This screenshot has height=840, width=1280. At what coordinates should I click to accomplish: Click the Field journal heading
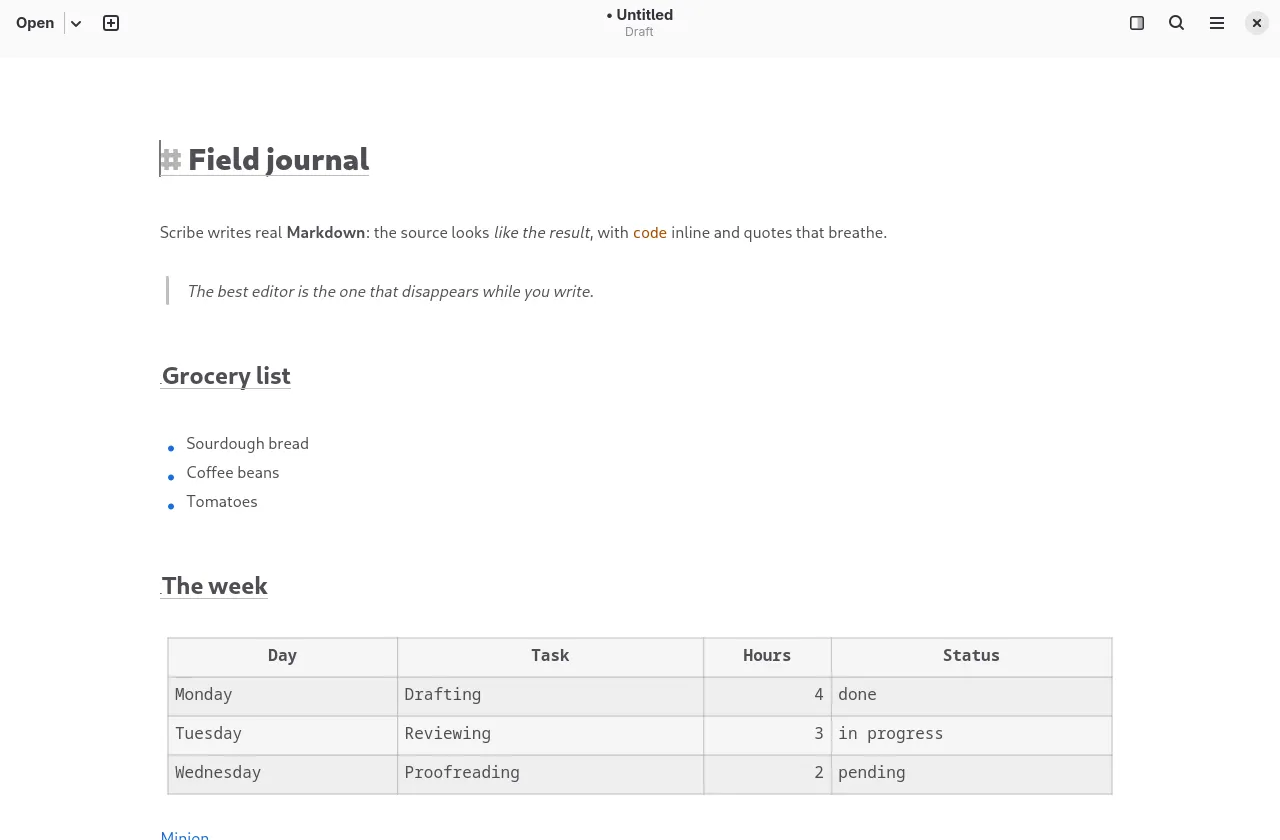coord(278,159)
